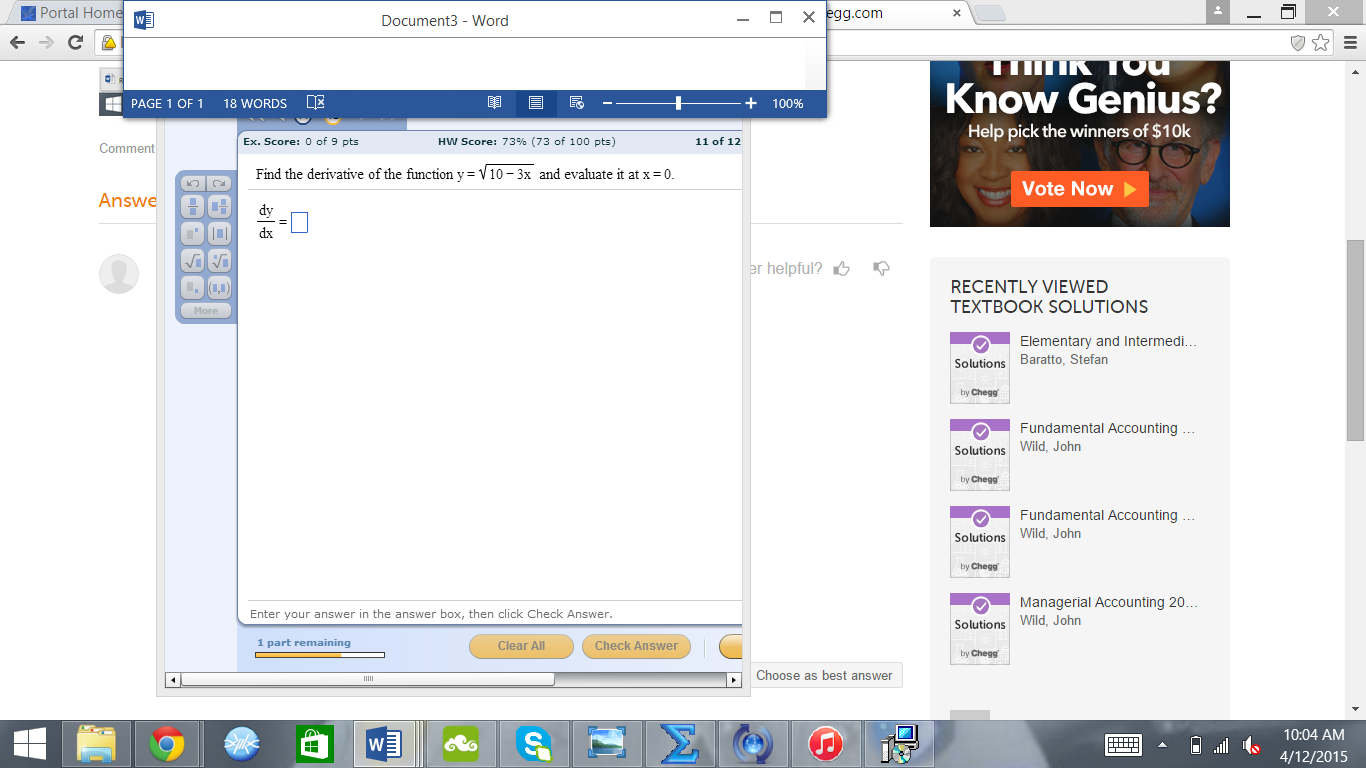Viewport: 1366px width, 768px height.
Task: Open the Sigma math app on the taskbar
Action: click(x=680, y=744)
